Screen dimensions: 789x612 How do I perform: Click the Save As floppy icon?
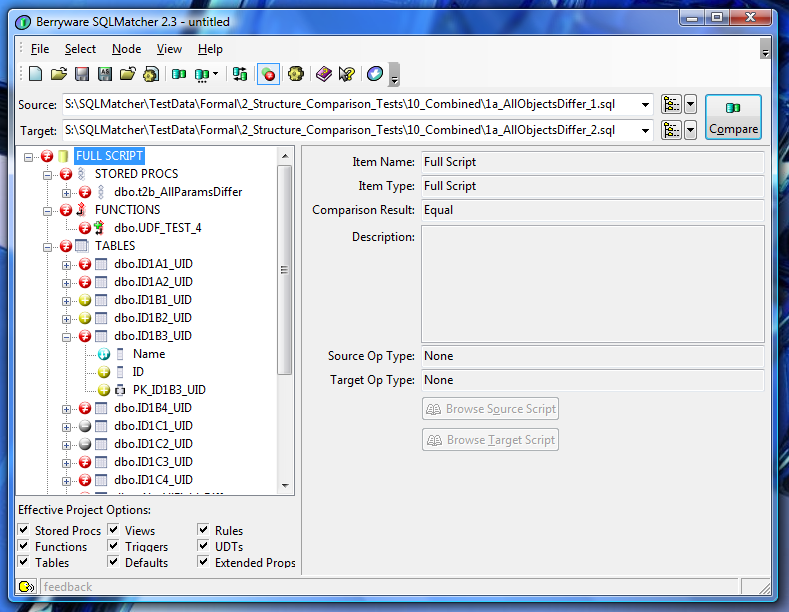pyautogui.click(x=105, y=74)
